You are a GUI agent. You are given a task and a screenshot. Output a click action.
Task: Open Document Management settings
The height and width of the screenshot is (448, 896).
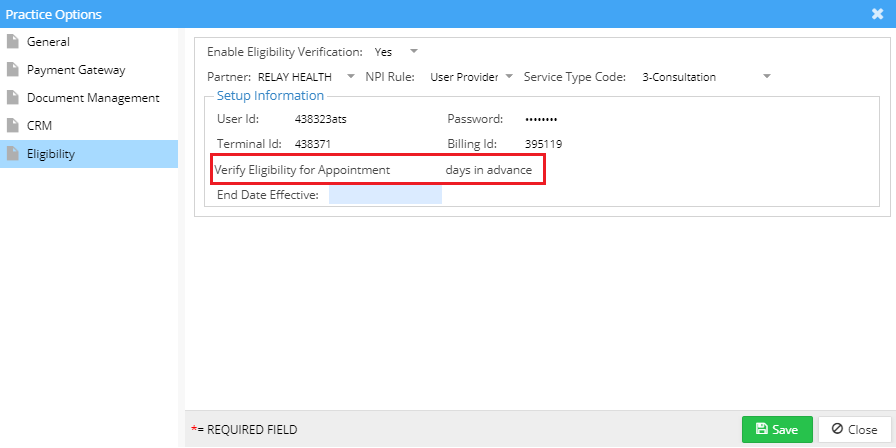(x=93, y=98)
